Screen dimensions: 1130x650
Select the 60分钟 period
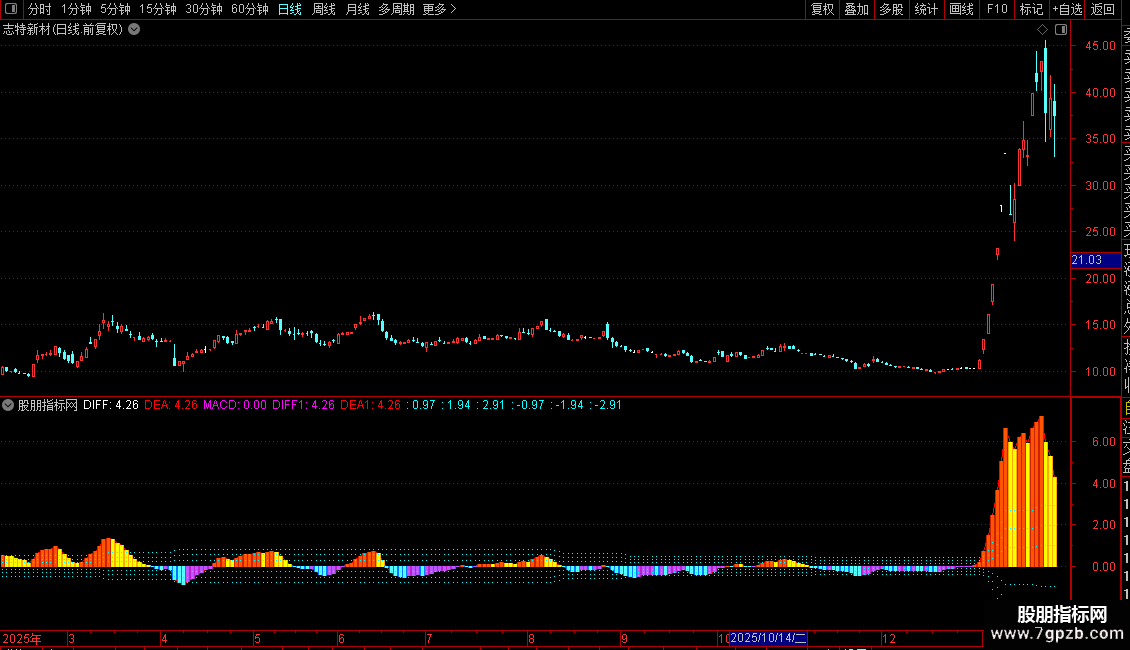pos(250,9)
